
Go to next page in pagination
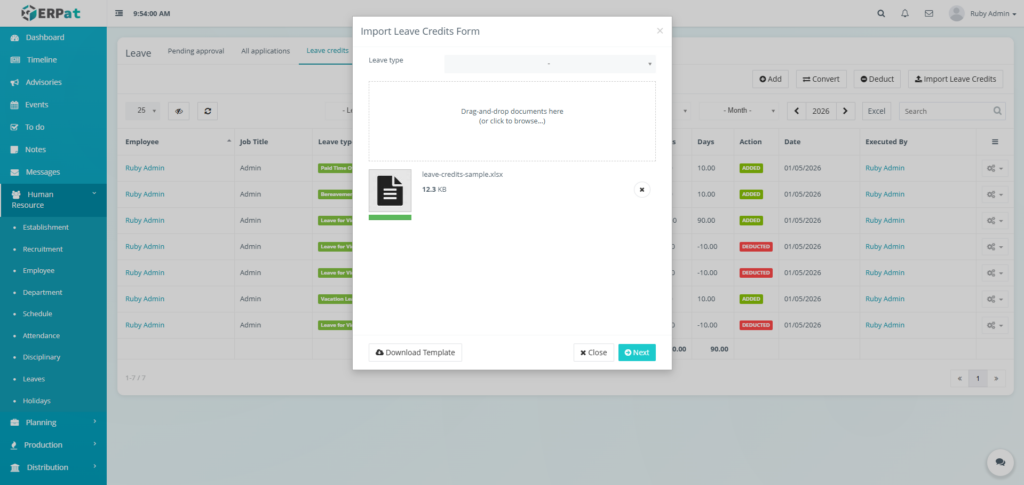(x=997, y=378)
